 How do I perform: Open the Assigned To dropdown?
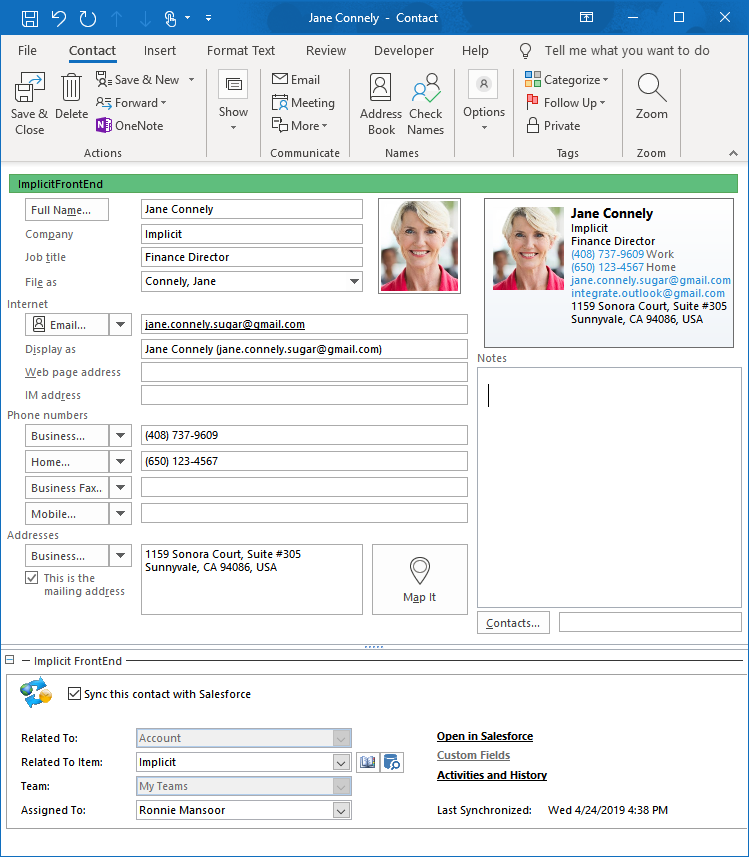(x=342, y=811)
